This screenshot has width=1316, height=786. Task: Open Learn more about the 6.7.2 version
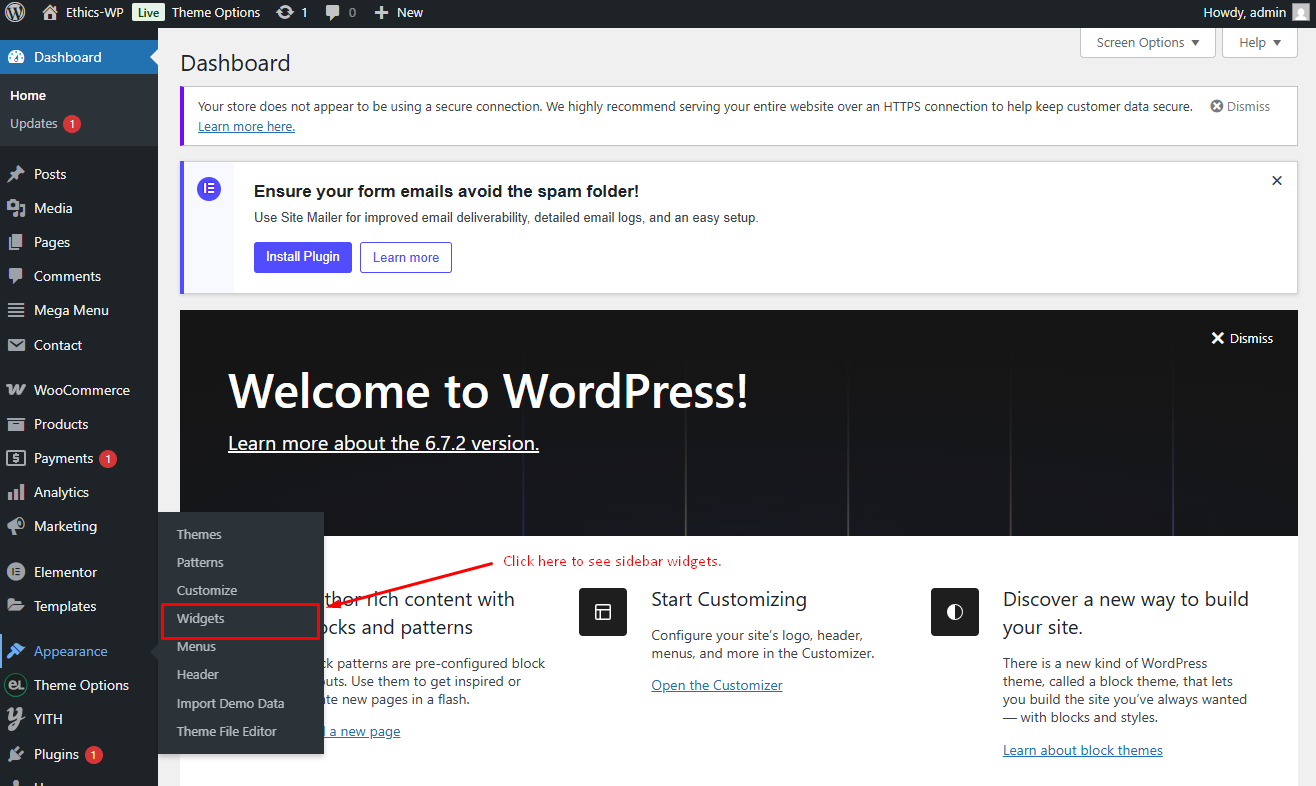coord(383,443)
